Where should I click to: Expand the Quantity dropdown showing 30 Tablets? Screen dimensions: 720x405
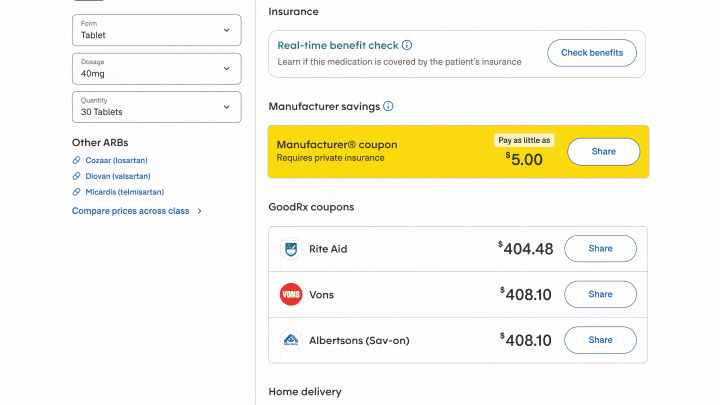[x=156, y=107]
